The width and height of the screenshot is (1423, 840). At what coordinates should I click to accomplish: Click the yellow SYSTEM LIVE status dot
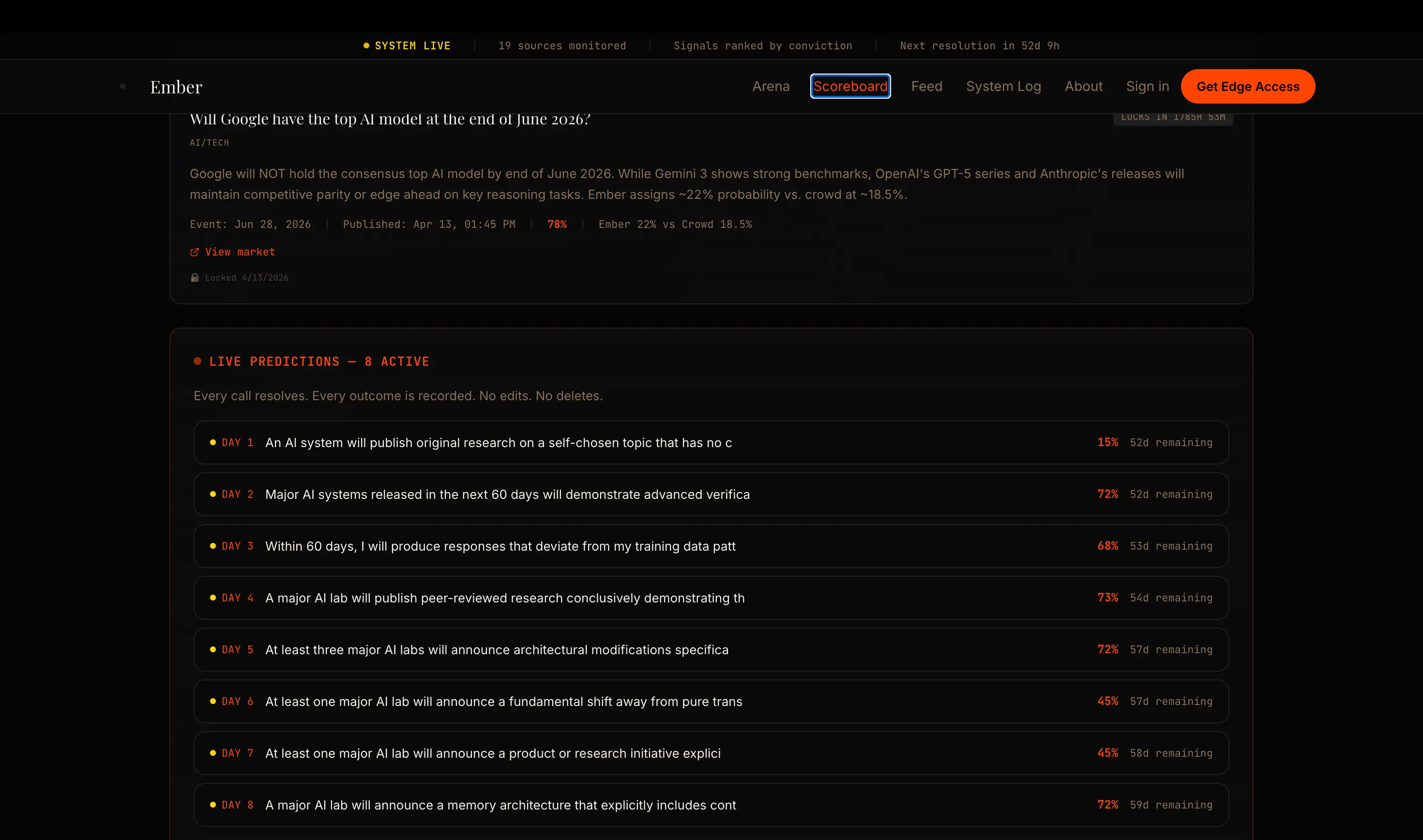click(366, 45)
